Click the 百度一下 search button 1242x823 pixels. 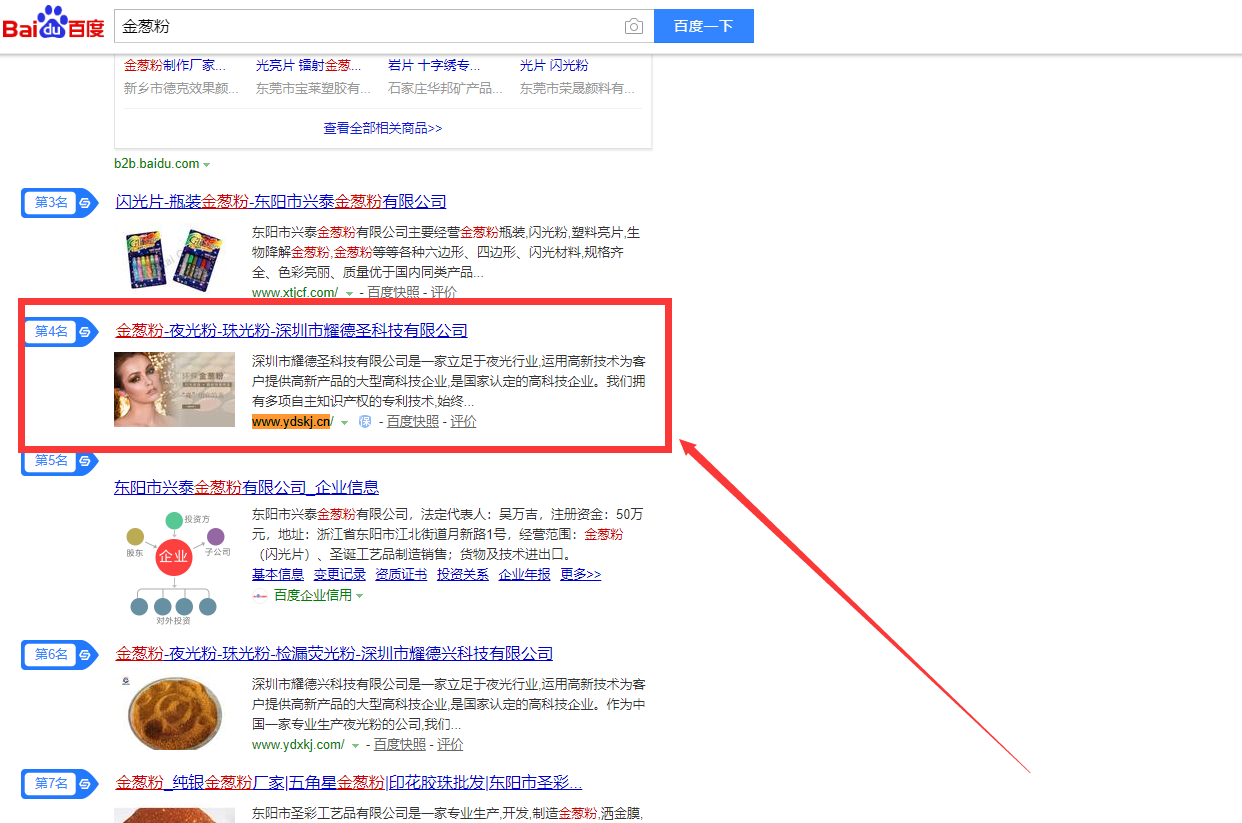point(703,26)
